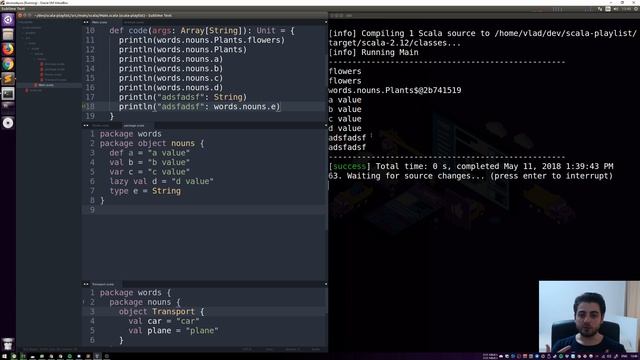The image size is (640, 360).
Task: Open the network indicator in the top panel
Action: click(x=600, y=9)
